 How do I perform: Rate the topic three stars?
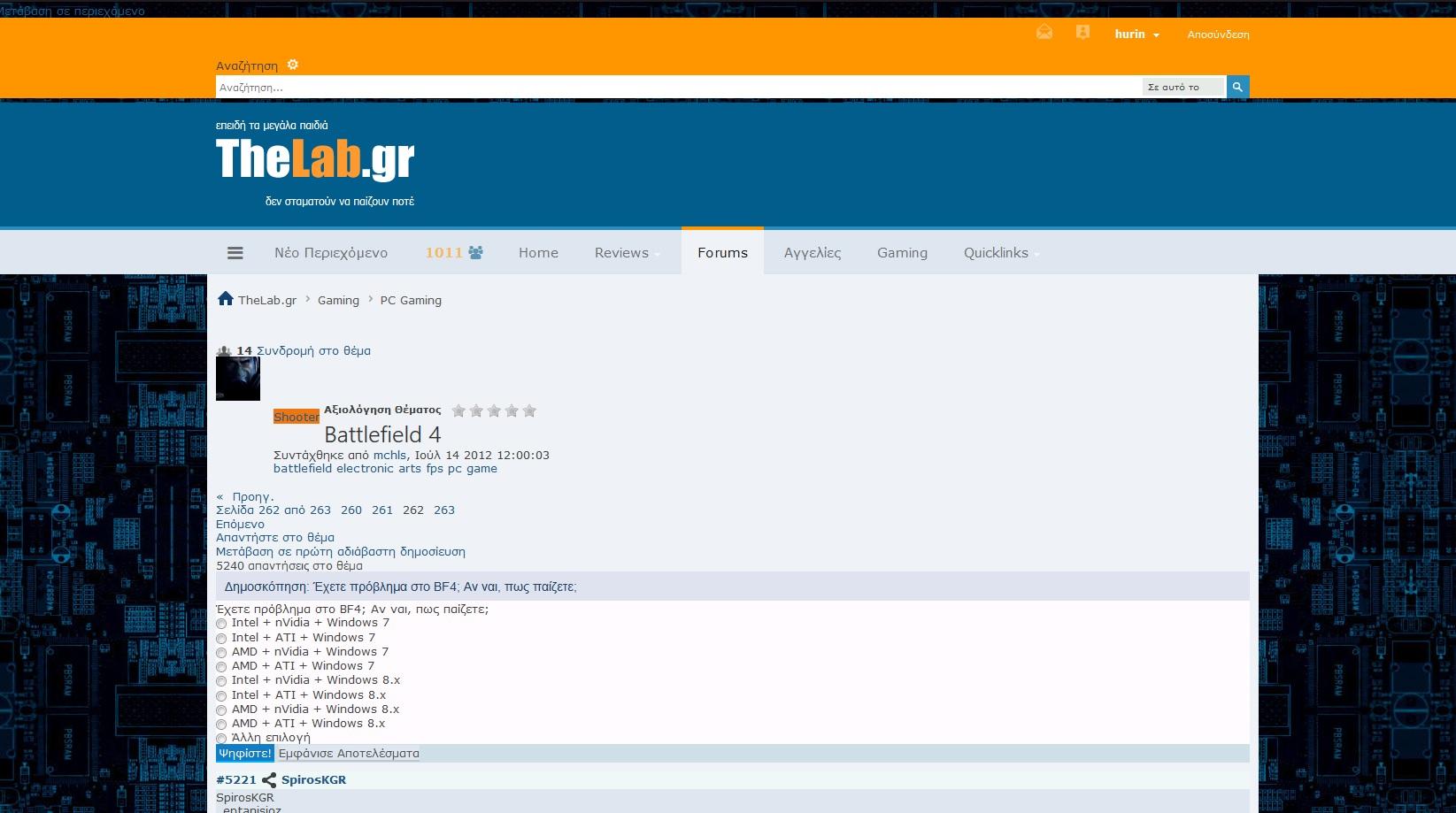494,410
